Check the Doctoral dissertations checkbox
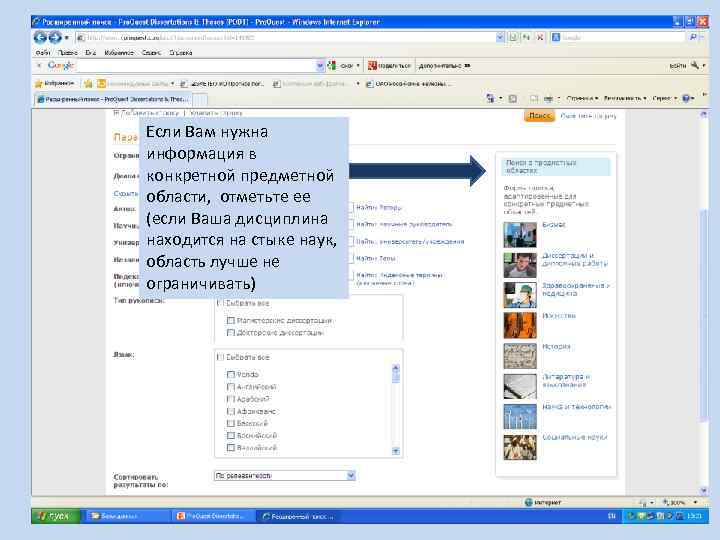The height and width of the screenshot is (540, 720). point(231,332)
